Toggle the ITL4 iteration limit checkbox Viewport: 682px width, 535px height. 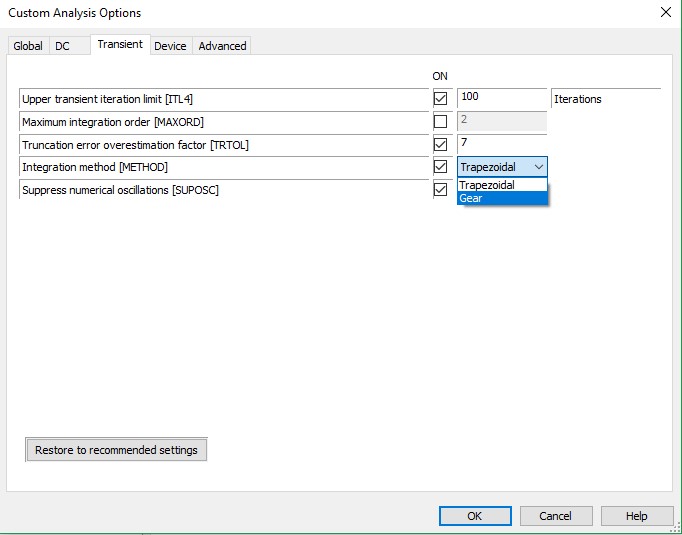[440, 99]
